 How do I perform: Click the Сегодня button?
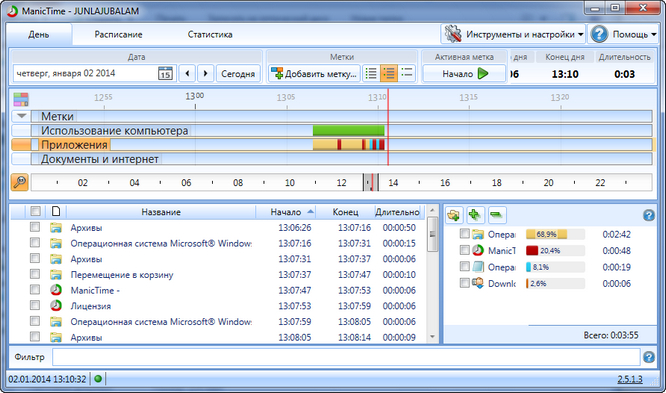(238, 74)
